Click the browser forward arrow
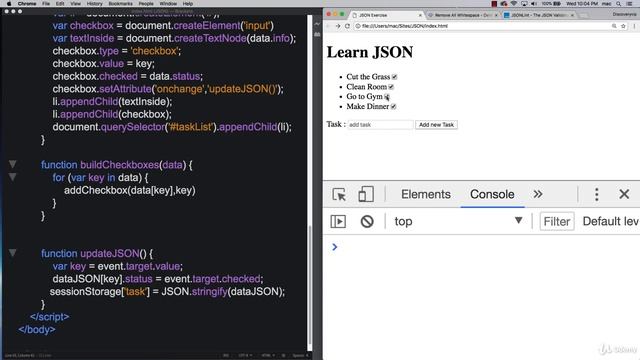Image resolution: width=640 pixels, height=360 pixels. pos(338,26)
